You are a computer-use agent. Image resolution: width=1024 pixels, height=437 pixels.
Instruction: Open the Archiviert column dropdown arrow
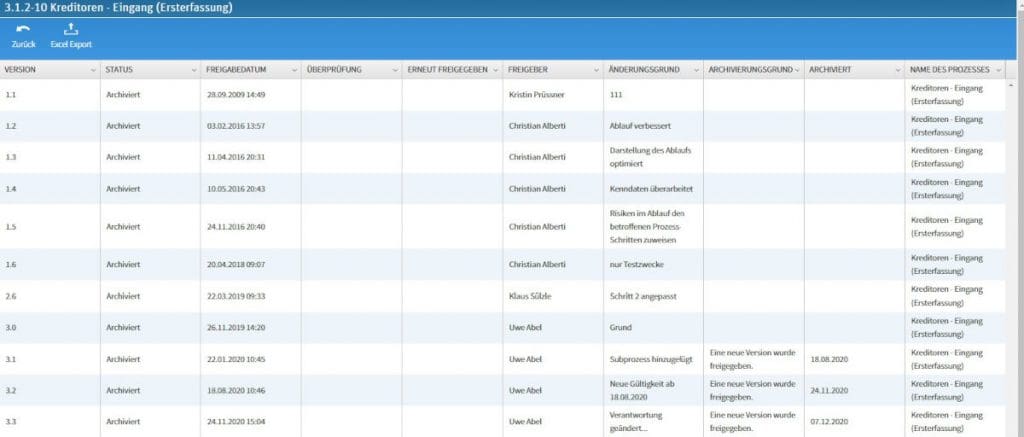click(897, 70)
